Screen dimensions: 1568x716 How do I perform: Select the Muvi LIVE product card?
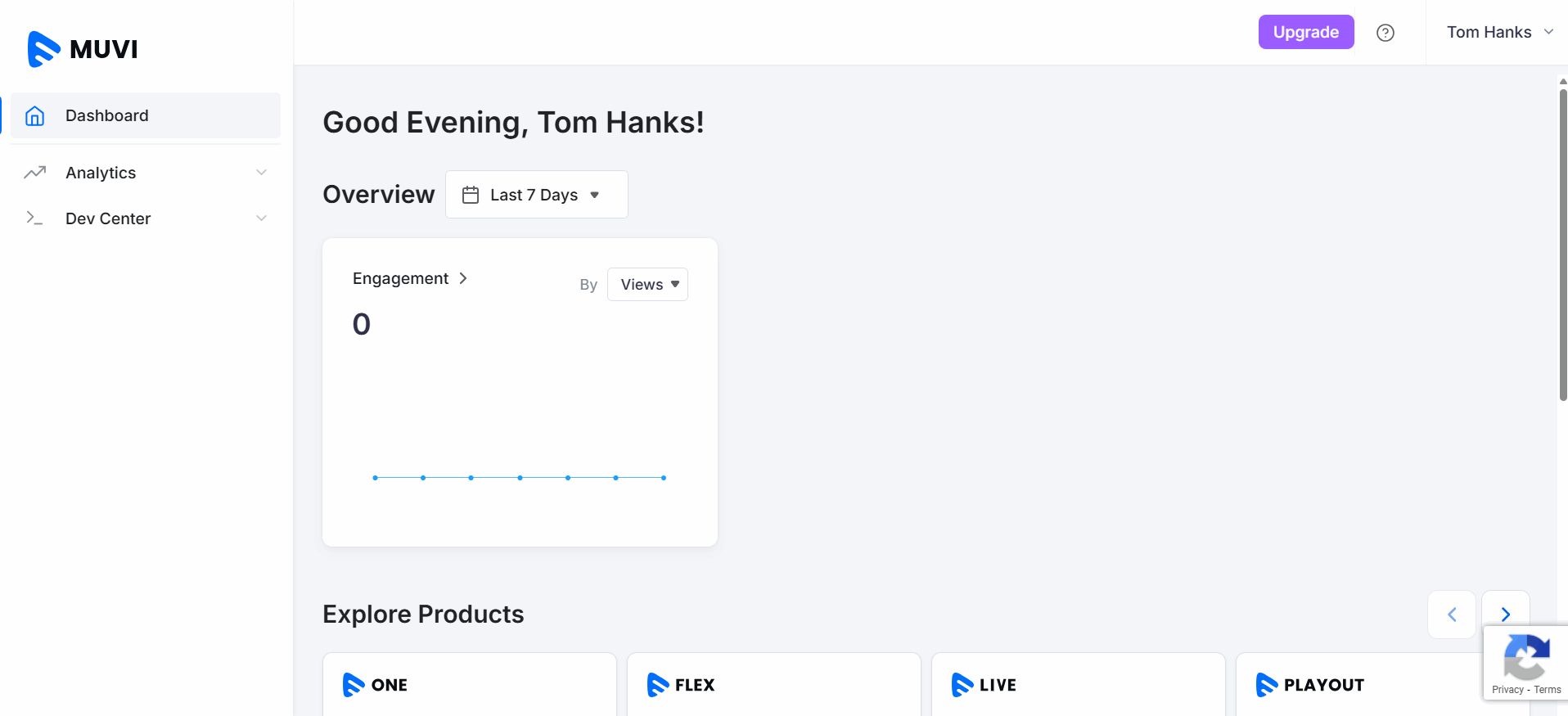pyautogui.click(x=1078, y=685)
